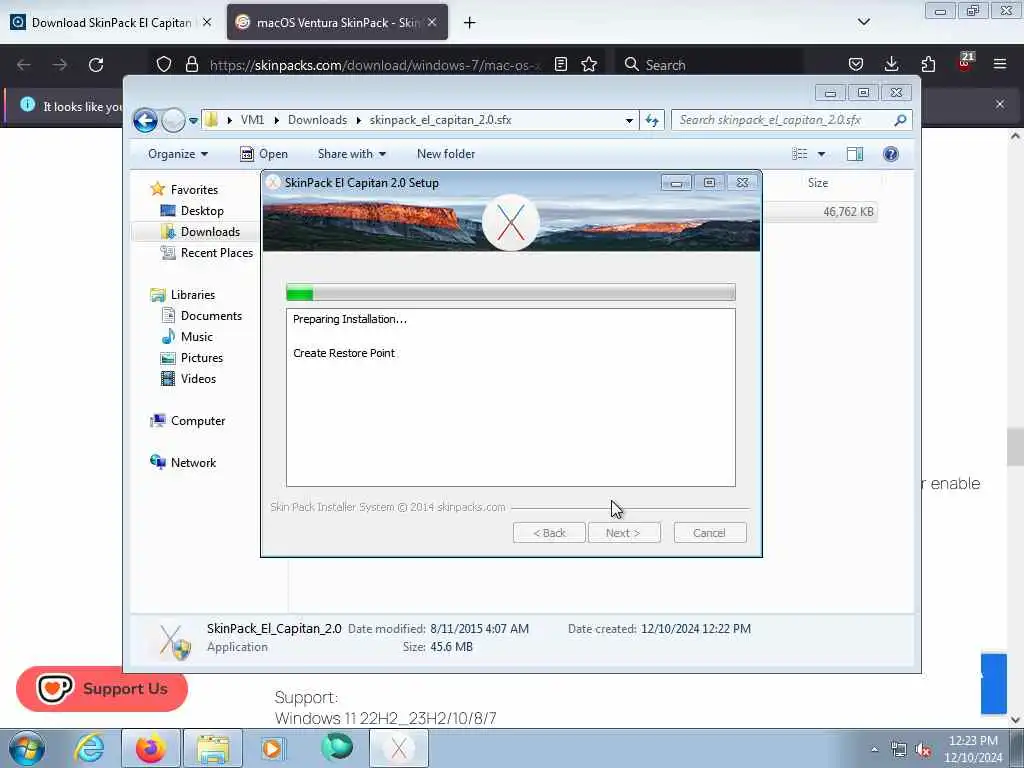Open Explorer recent pages dropdown arrow
1024x768 pixels.
pos(193,121)
